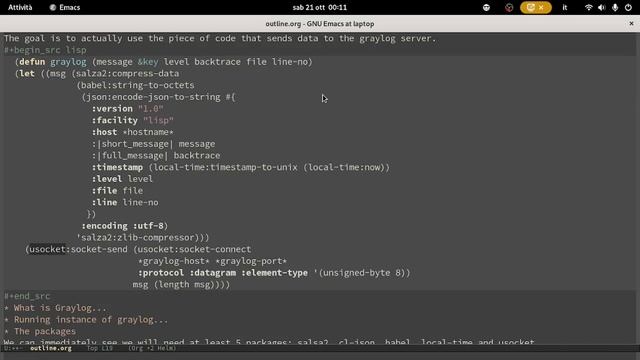Click ':datagram' keyword

click(x=213, y=273)
